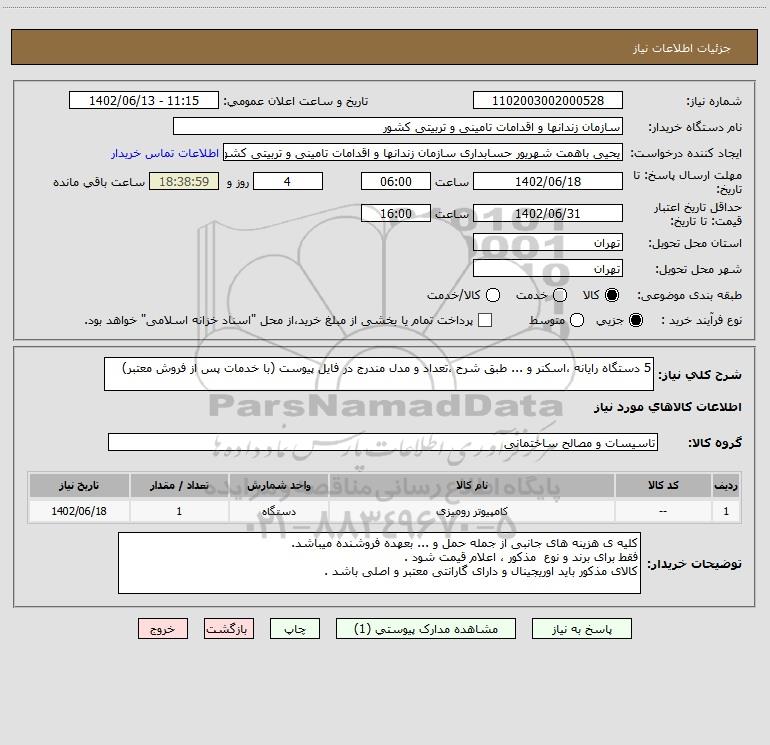
Task: Select the کالا radio button
Action: [612, 295]
